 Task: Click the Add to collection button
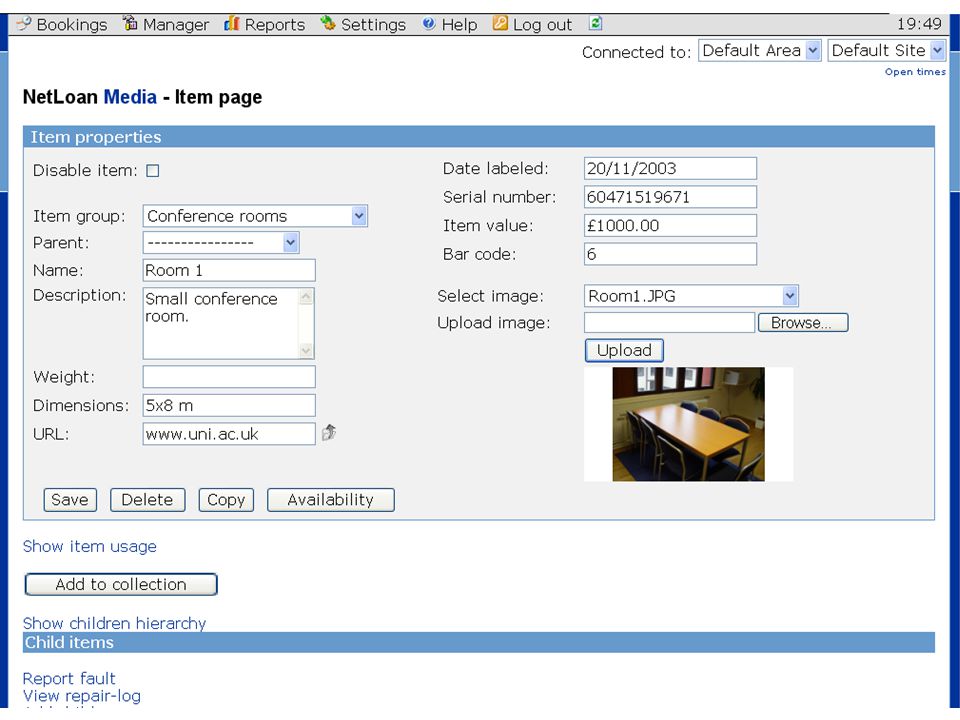point(121,584)
